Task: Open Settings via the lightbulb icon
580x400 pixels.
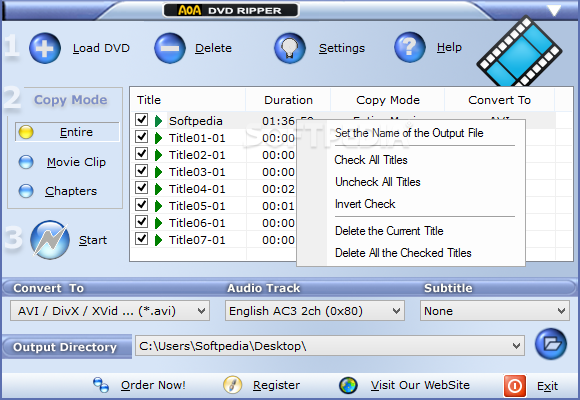Action: 290,48
